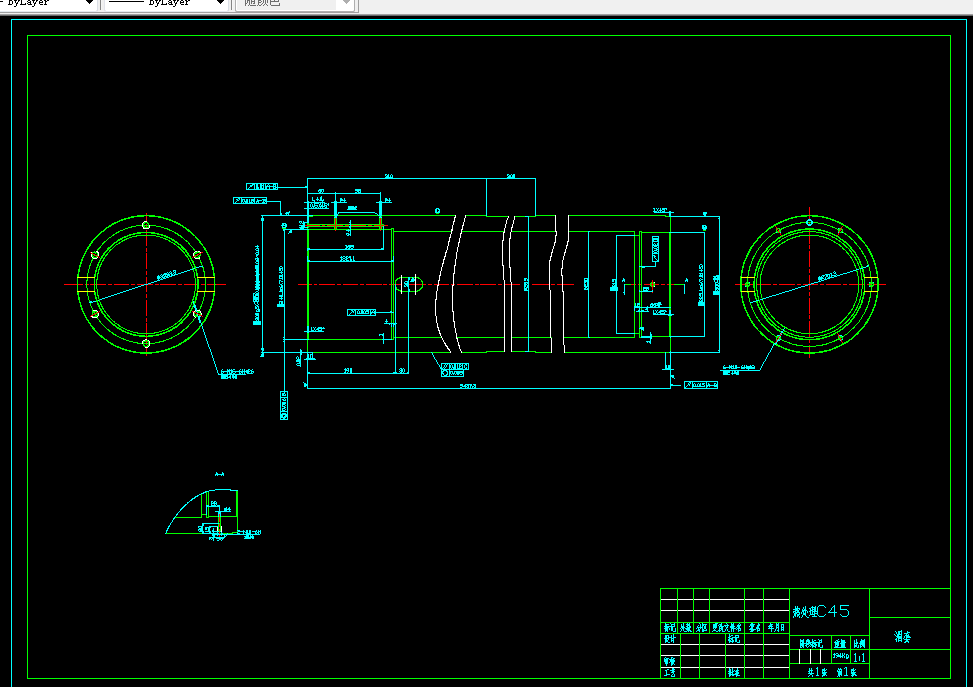Click the C45 material text in title block
The height and width of the screenshot is (687, 973).
pyautogui.click(x=833, y=611)
